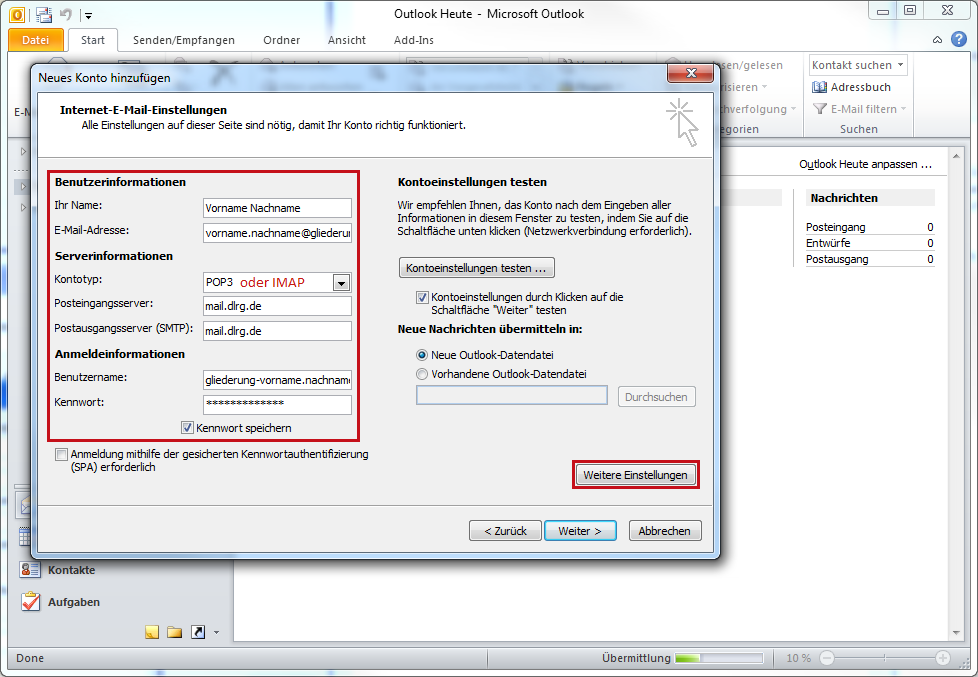Image resolution: width=978 pixels, height=677 pixels.
Task: Click the E-Mail-Adresse input field
Action: click(277, 233)
